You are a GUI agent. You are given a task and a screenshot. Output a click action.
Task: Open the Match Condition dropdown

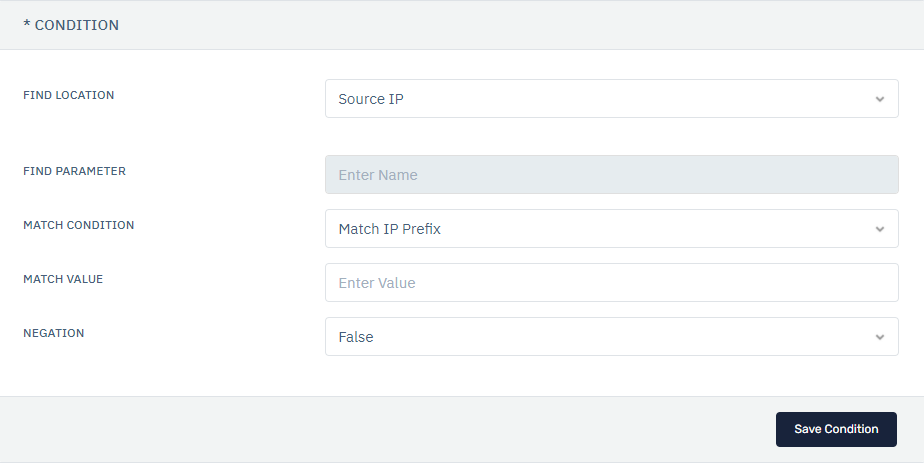(612, 228)
